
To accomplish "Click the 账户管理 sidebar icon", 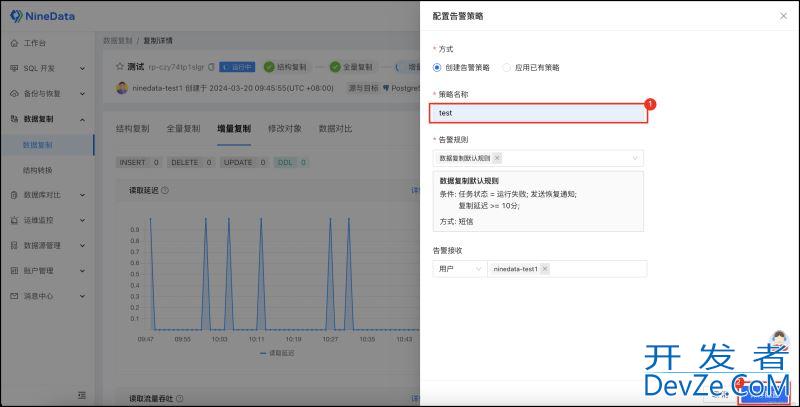I will coord(14,271).
